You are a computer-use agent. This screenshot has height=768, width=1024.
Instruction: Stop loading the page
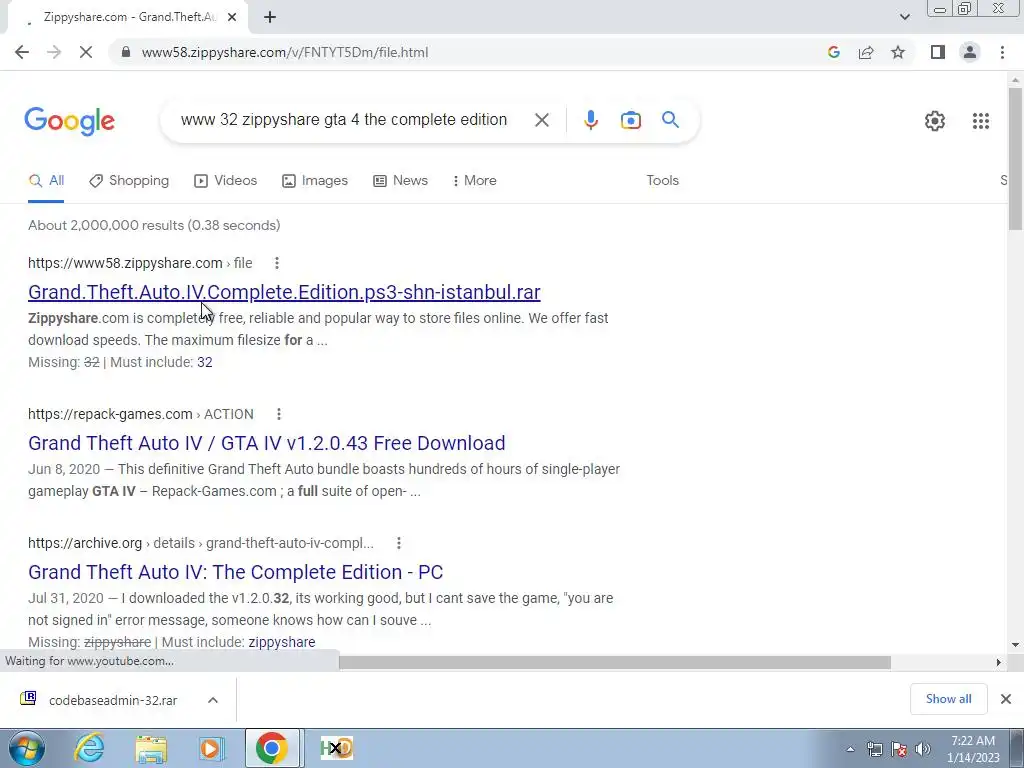pyautogui.click(x=86, y=52)
